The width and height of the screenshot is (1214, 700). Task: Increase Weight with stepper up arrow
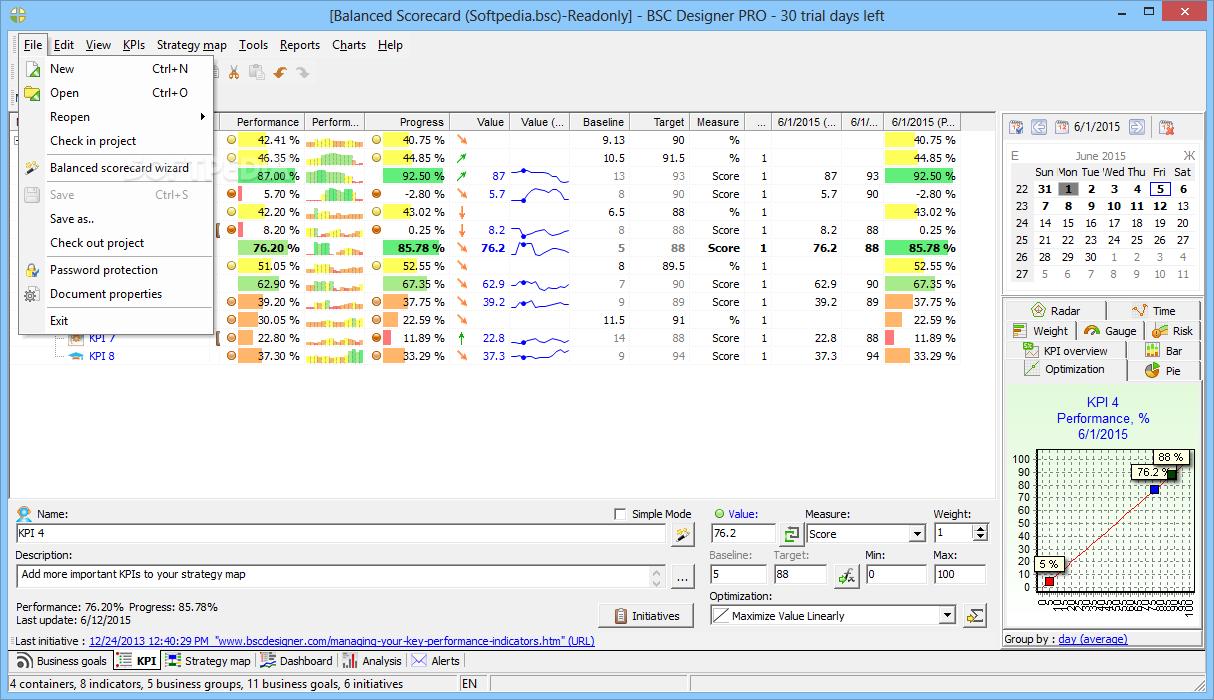pyautogui.click(x=980, y=529)
